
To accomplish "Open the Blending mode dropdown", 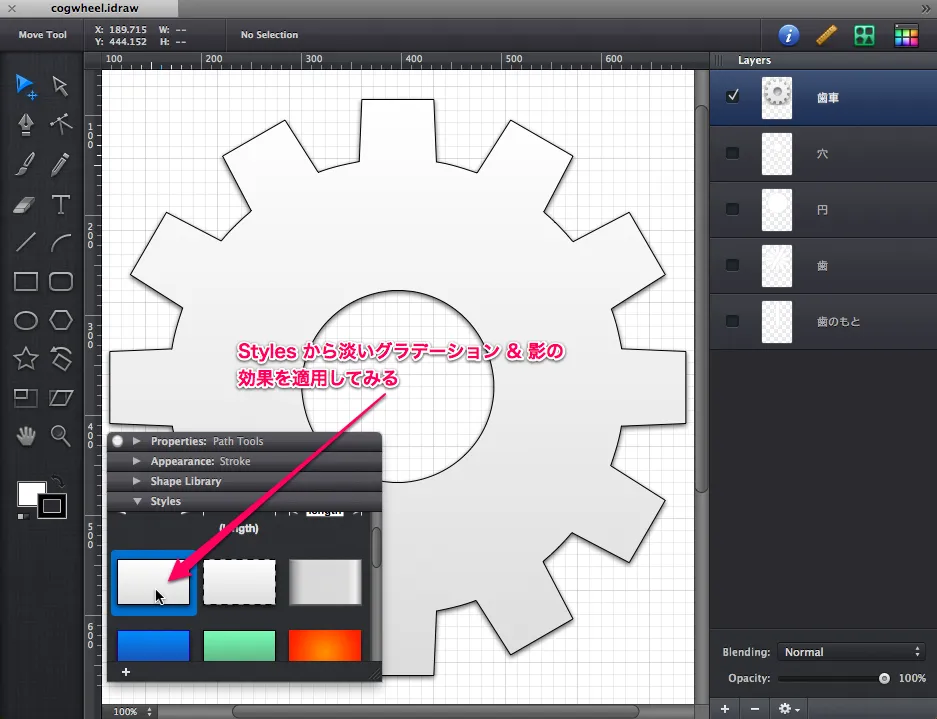I will [852, 652].
